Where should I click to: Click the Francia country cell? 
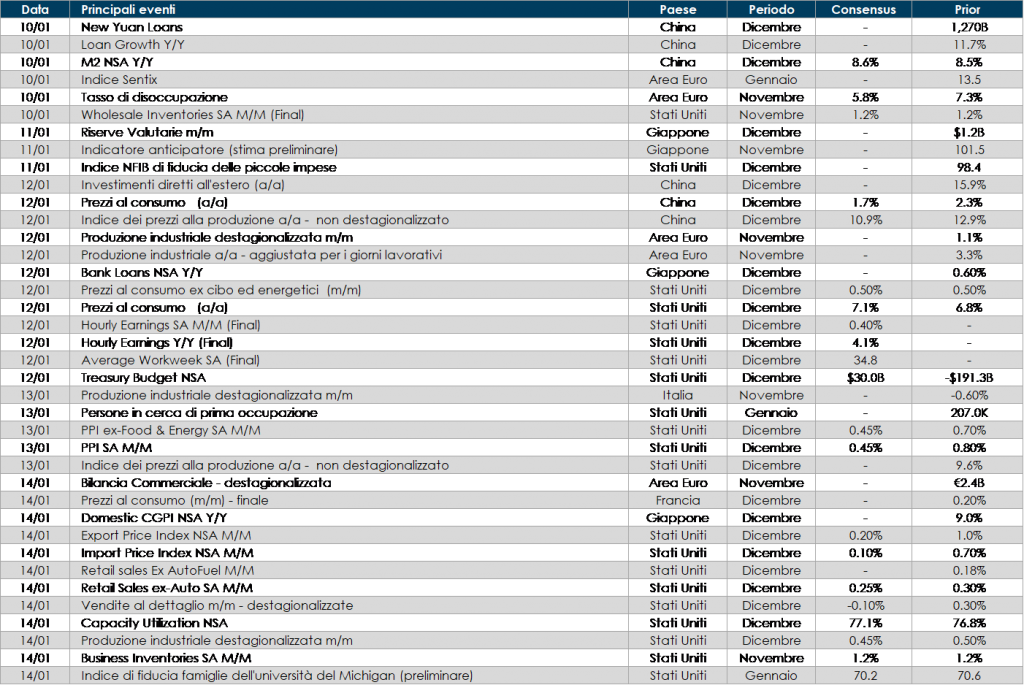678,500
